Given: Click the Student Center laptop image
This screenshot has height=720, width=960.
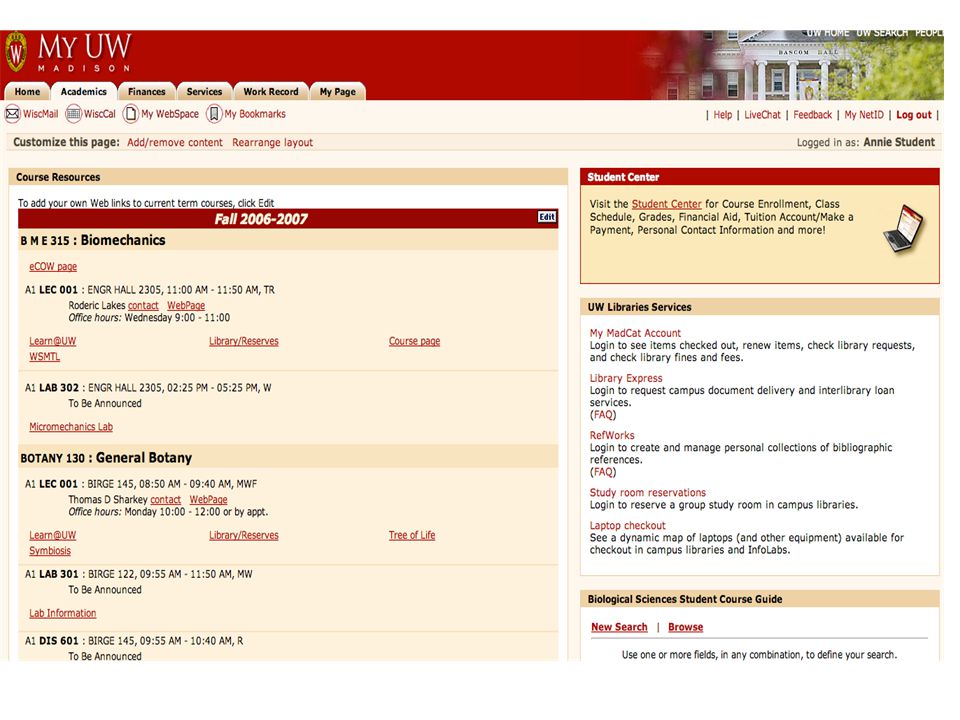Looking at the screenshot, I should click(x=904, y=229).
